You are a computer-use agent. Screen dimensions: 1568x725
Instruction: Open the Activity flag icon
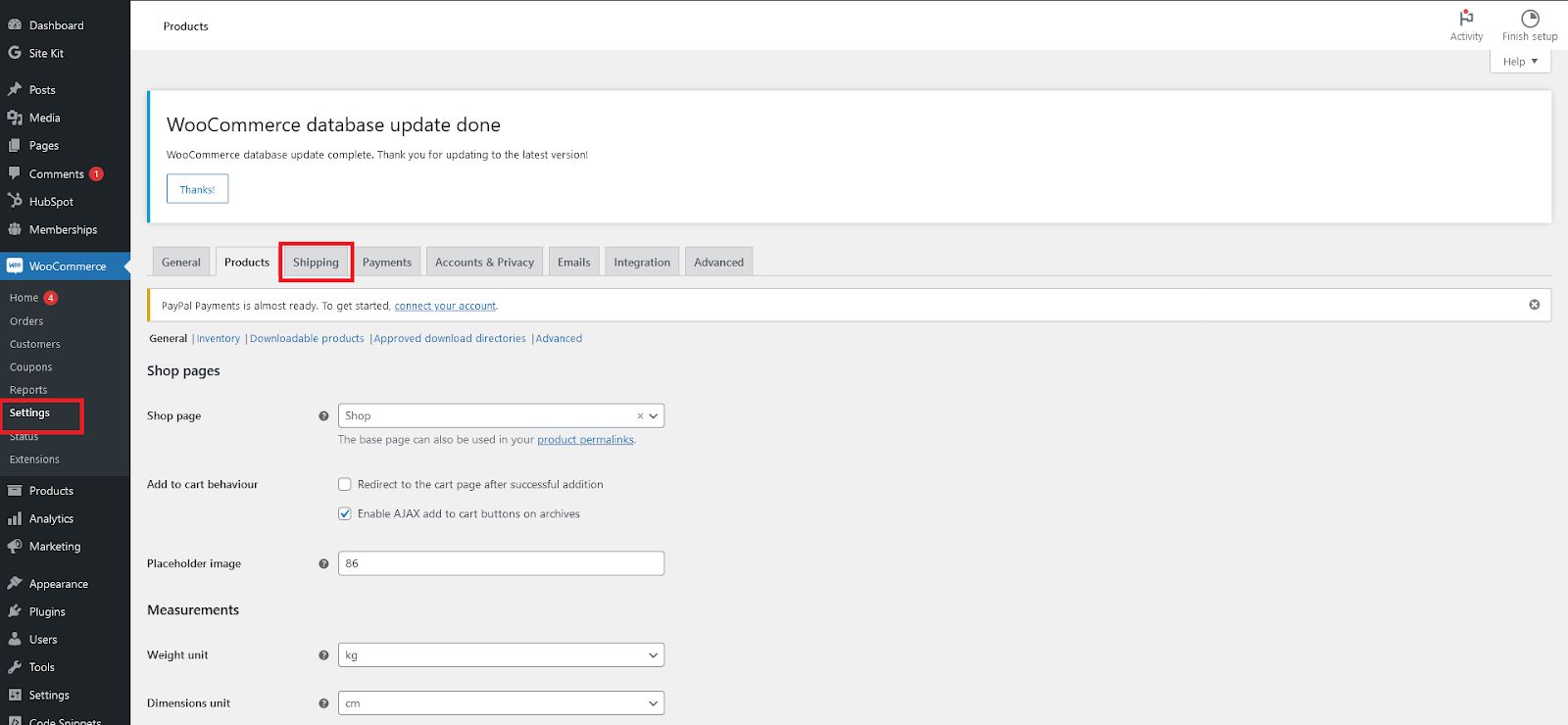tap(1466, 18)
